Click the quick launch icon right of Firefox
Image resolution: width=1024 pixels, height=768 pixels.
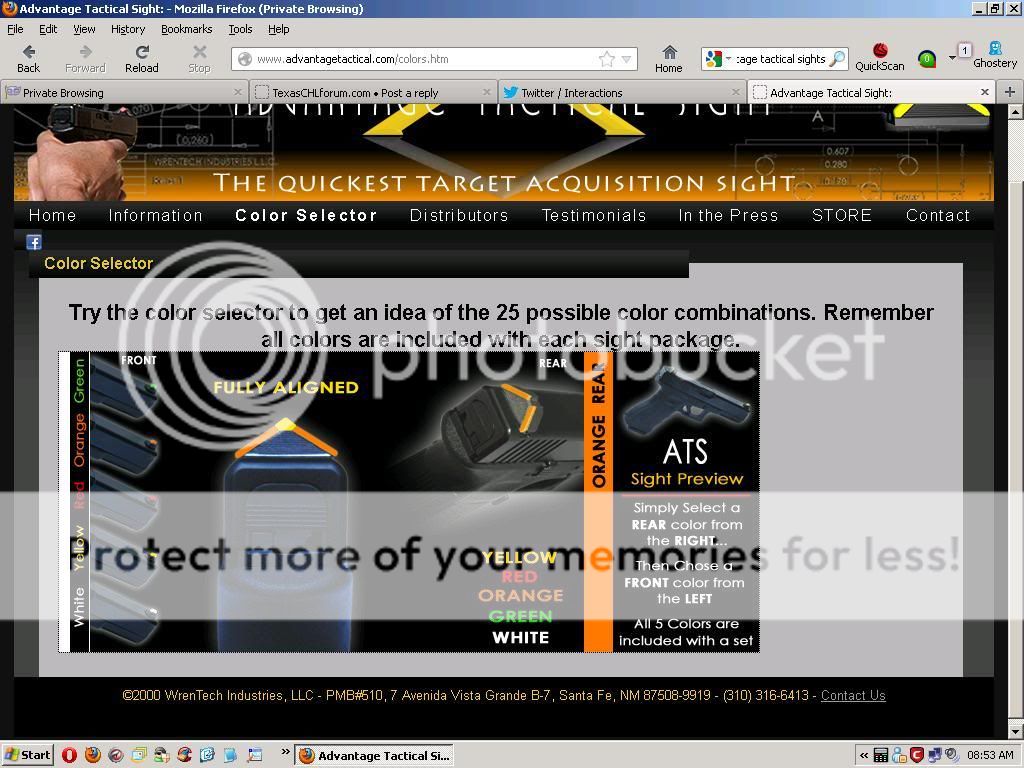(x=116, y=756)
